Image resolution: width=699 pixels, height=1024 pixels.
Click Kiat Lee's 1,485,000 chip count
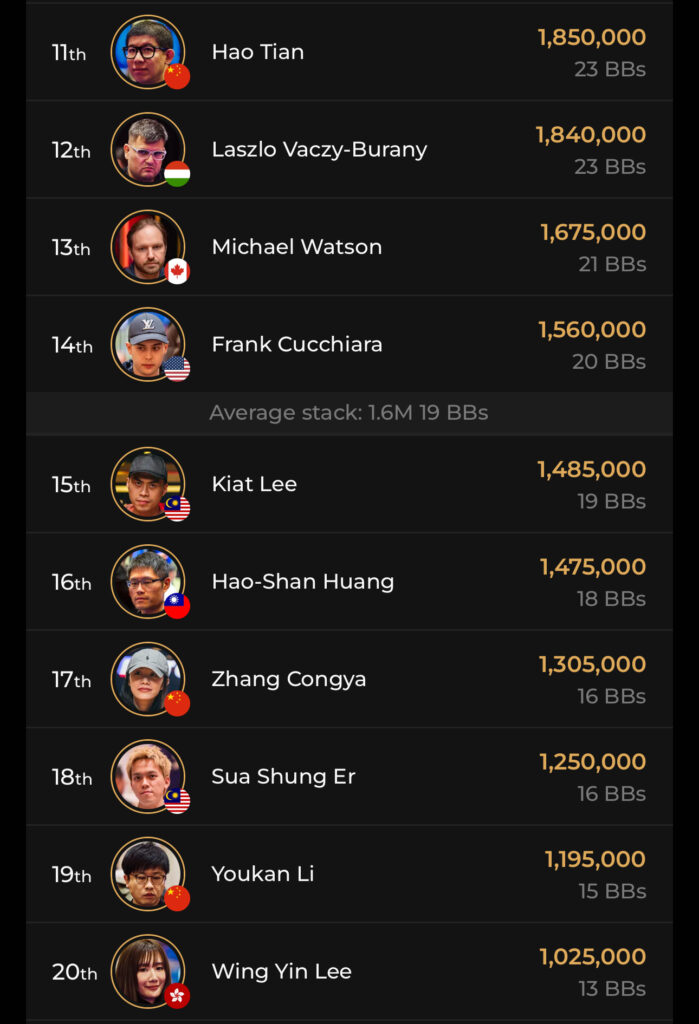(x=591, y=469)
